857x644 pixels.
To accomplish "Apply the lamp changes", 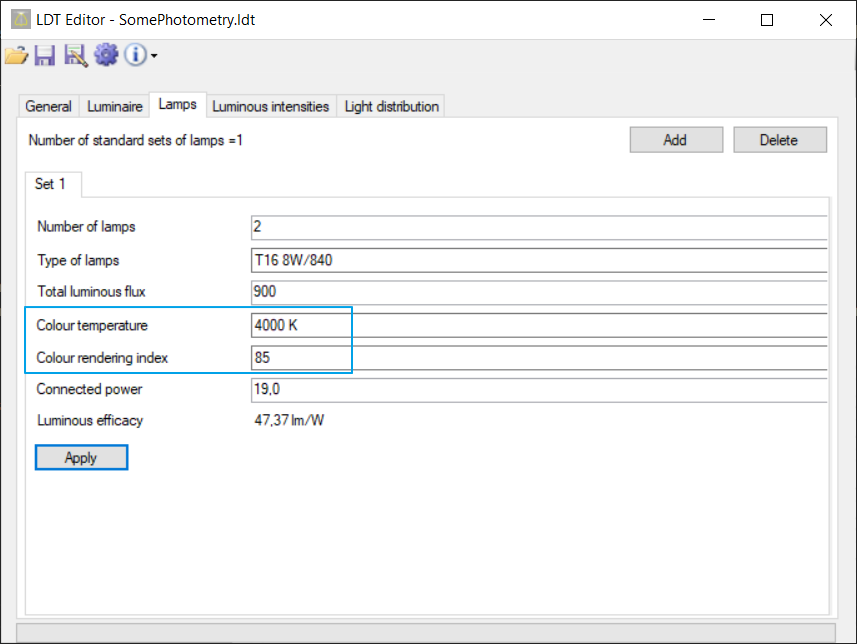I will pyautogui.click(x=81, y=457).
